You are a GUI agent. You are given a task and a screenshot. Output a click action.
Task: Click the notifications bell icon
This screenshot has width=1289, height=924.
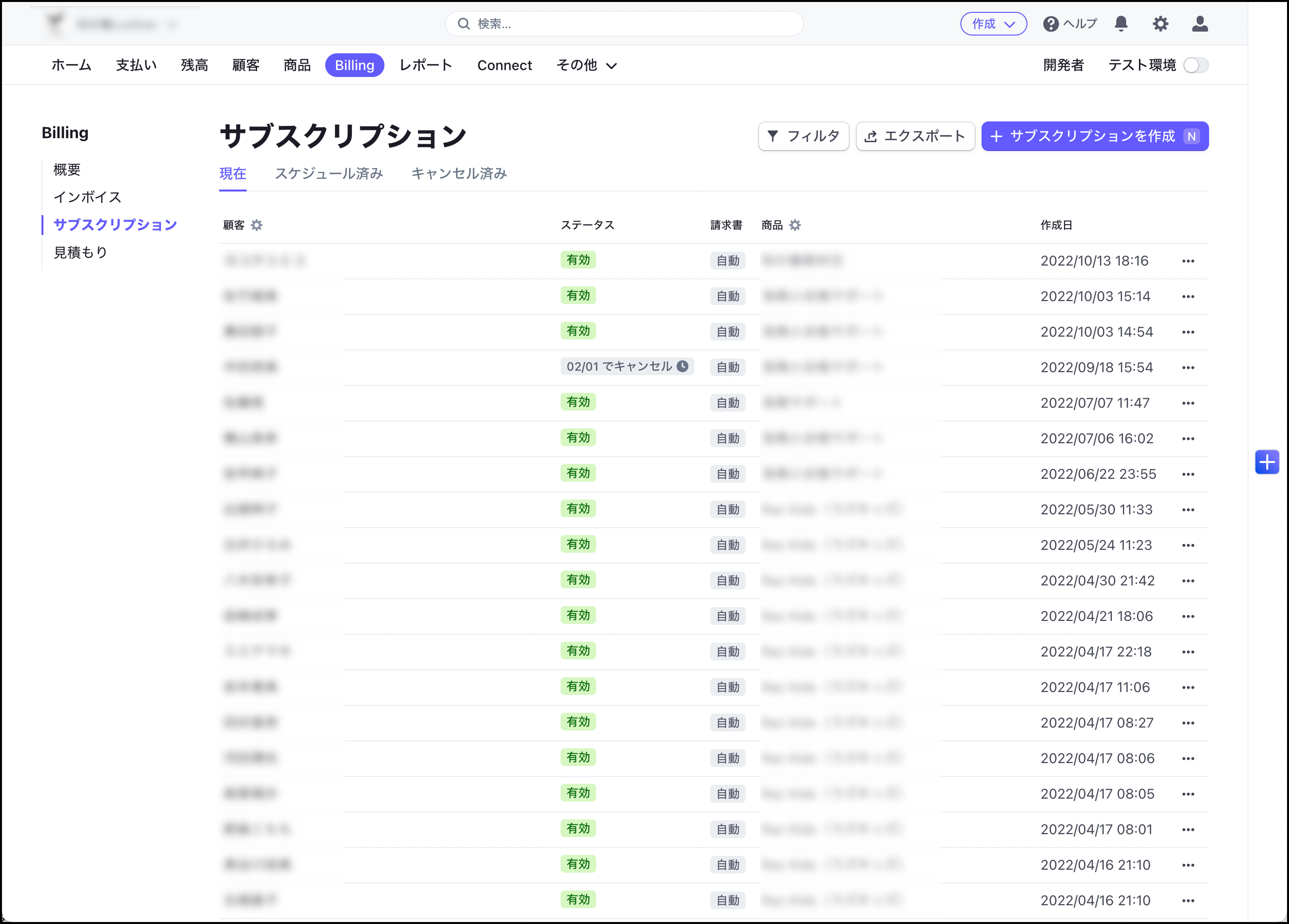click(x=1121, y=23)
